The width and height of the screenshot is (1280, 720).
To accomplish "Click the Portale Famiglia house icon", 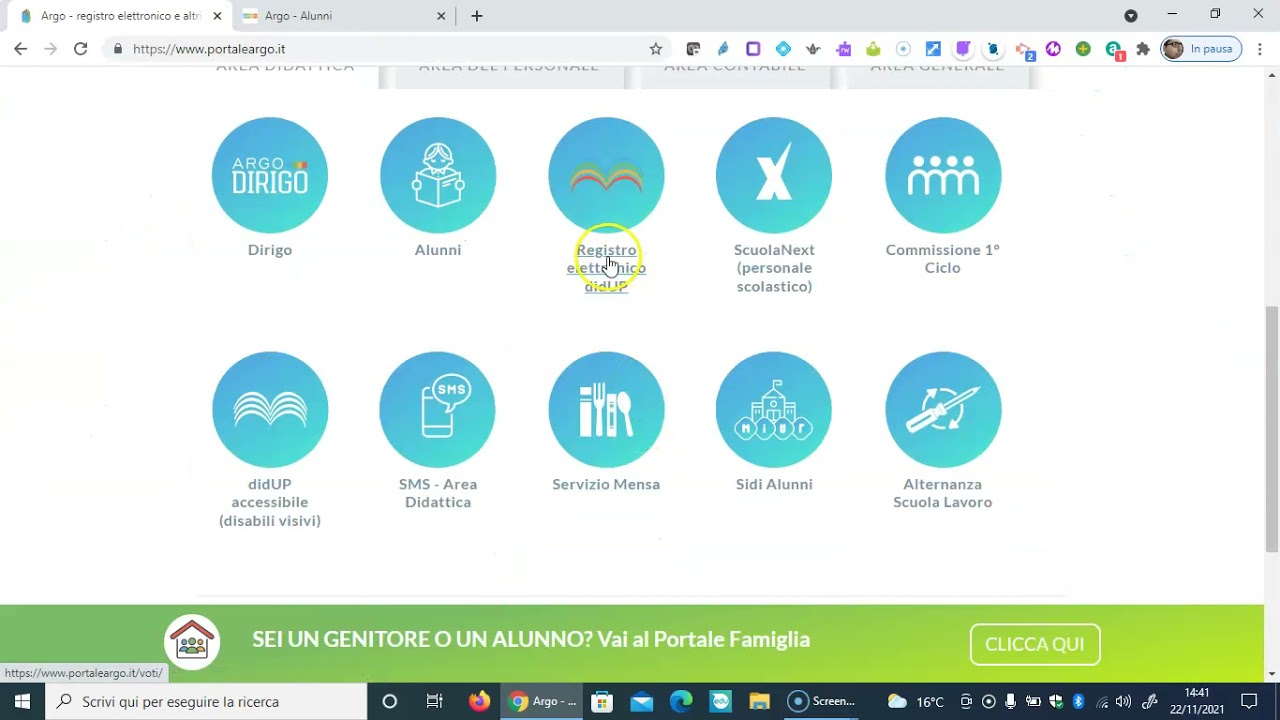I will point(192,641).
